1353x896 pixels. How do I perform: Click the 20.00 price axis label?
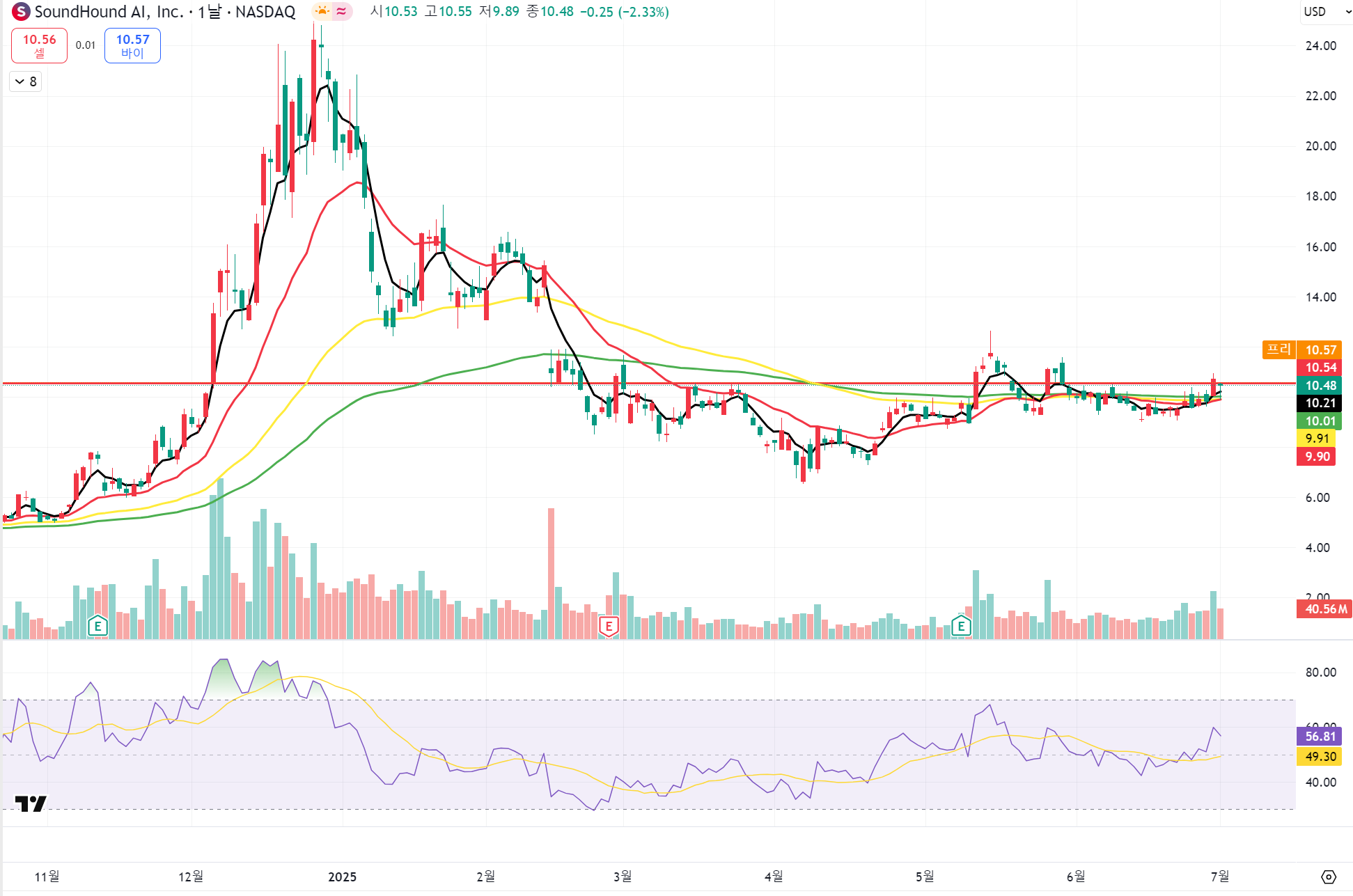(x=1320, y=146)
